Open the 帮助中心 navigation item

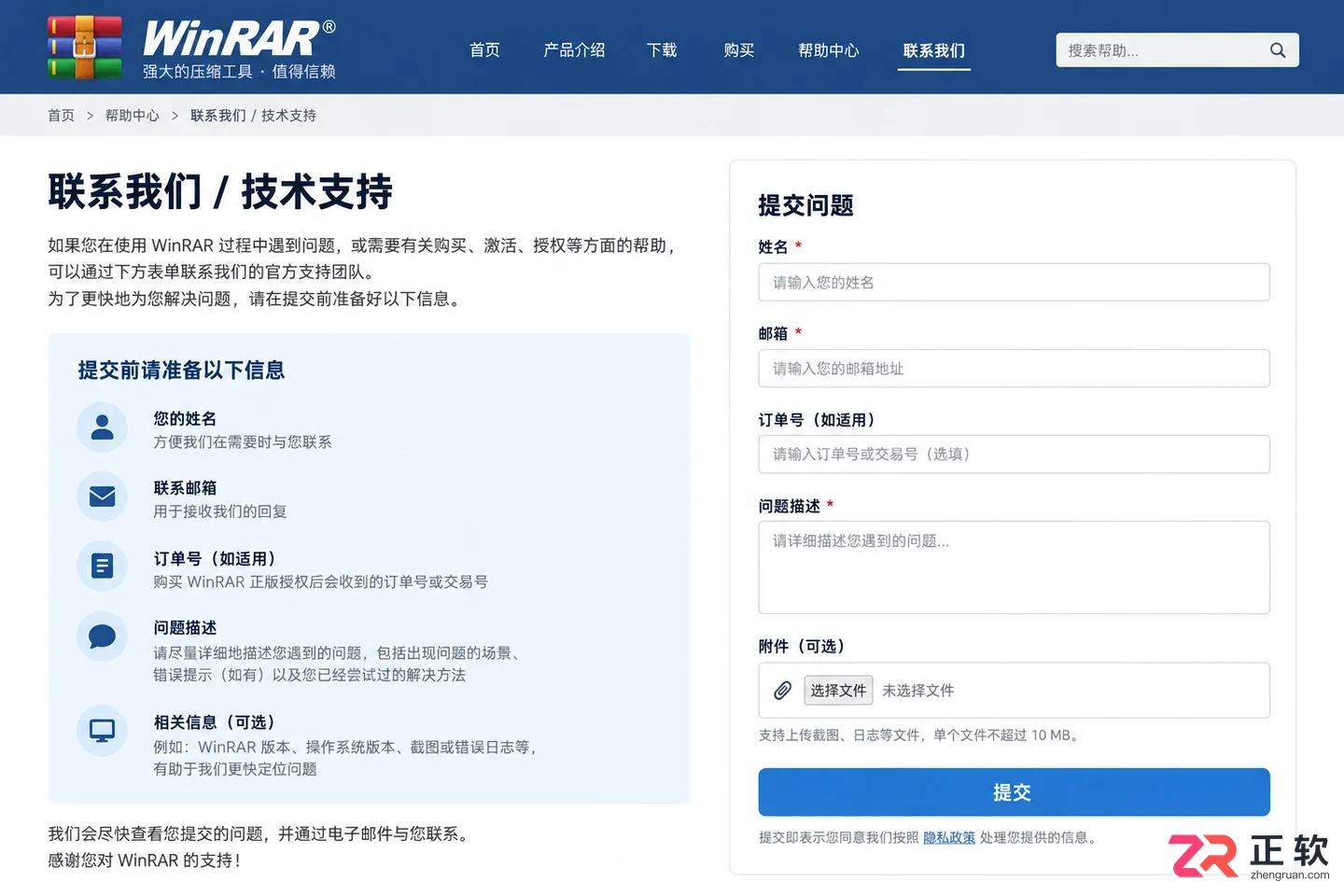pos(829,50)
